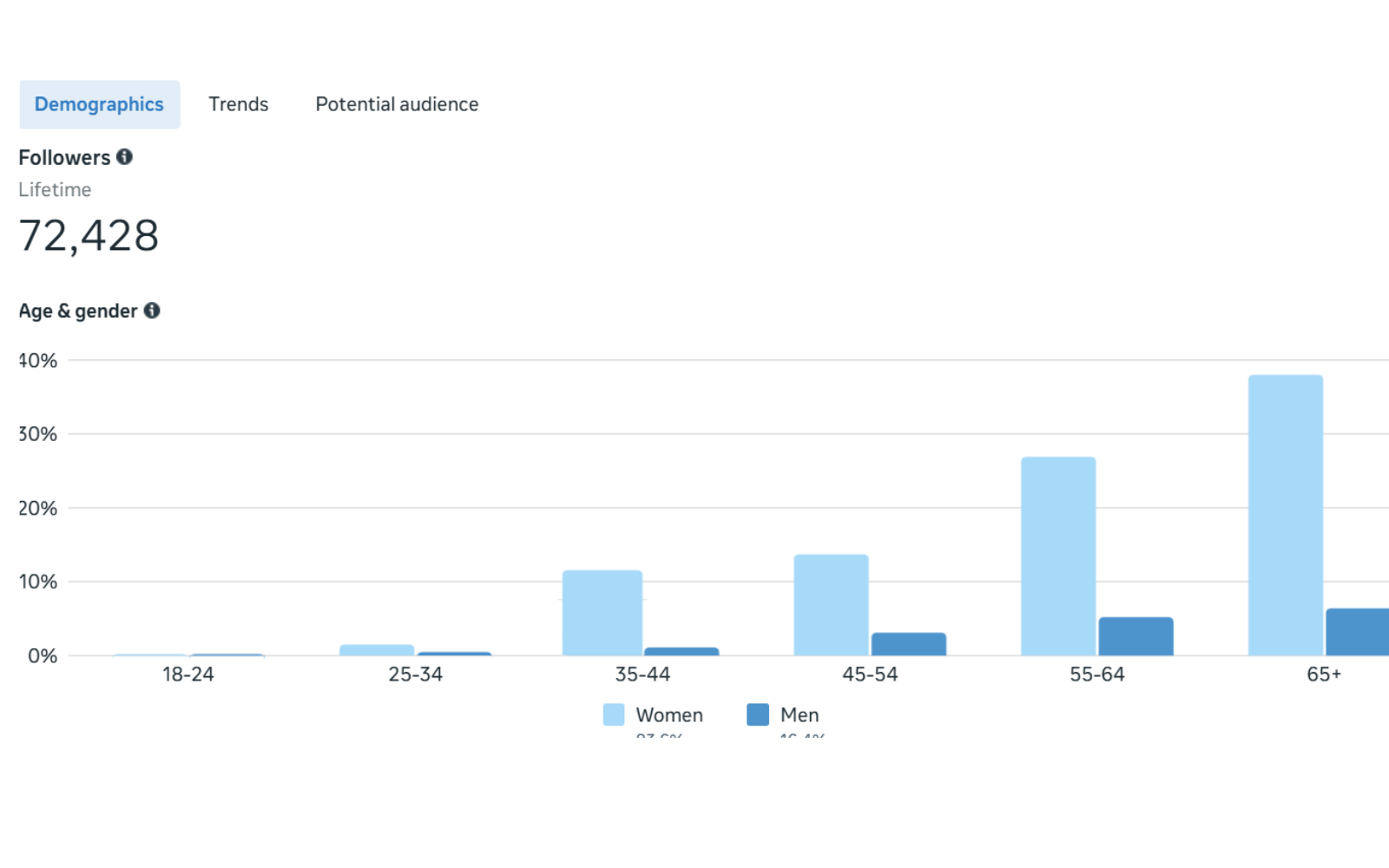Image resolution: width=1389 pixels, height=868 pixels.
Task: Click the 72,428 lifetime followers count
Action: [x=89, y=236]
